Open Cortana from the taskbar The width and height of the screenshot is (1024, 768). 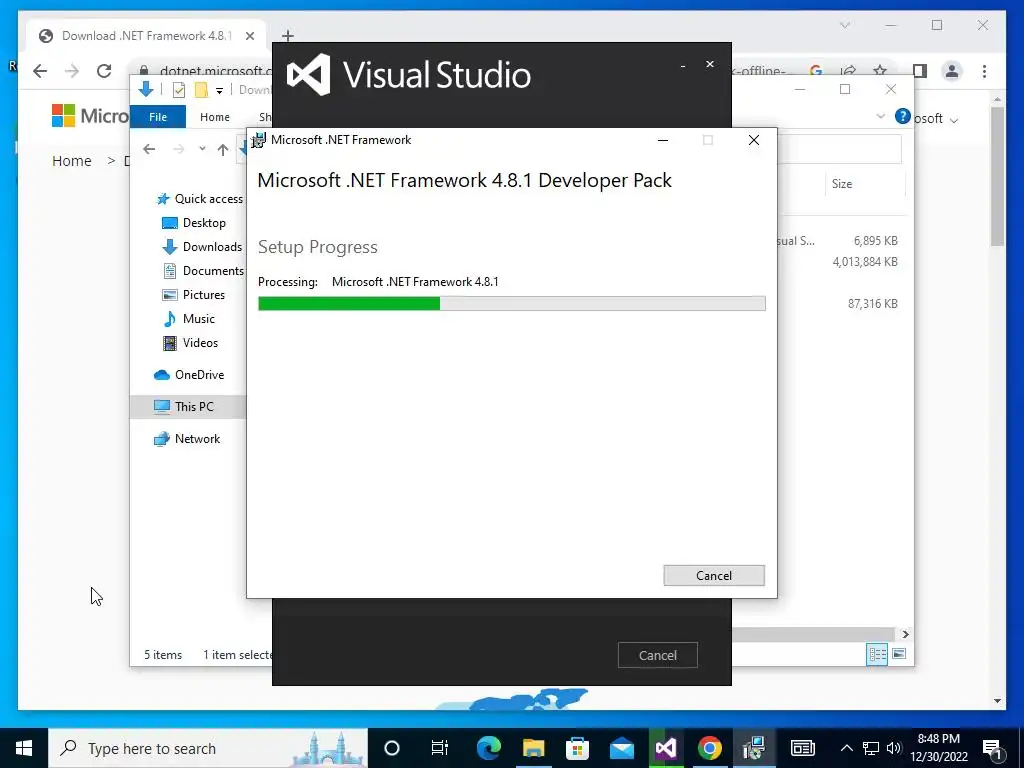coord(392,748)
